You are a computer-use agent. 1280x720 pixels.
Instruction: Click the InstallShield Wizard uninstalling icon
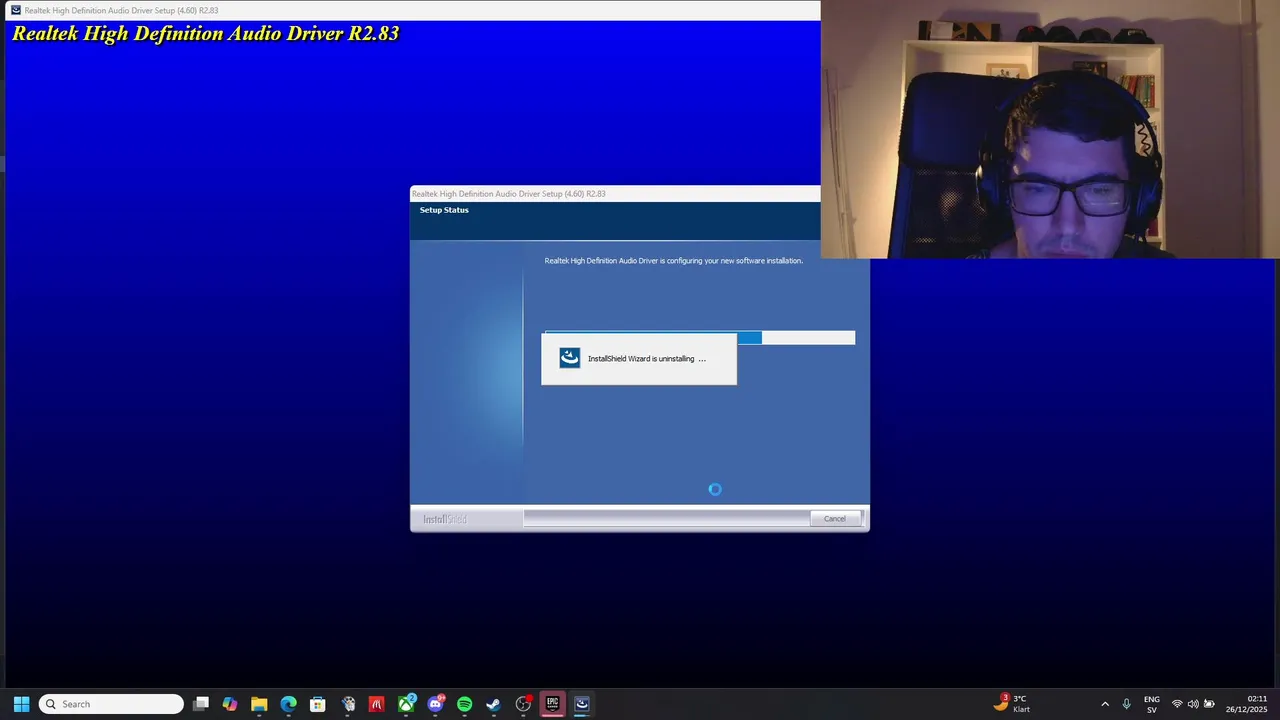570,358
